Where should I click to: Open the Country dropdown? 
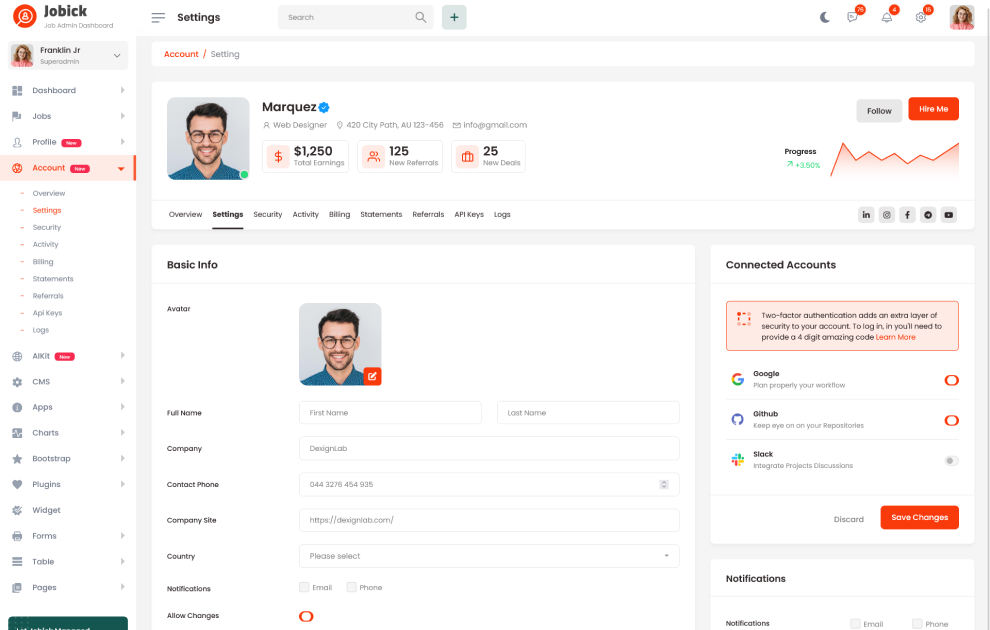(489, 556)
